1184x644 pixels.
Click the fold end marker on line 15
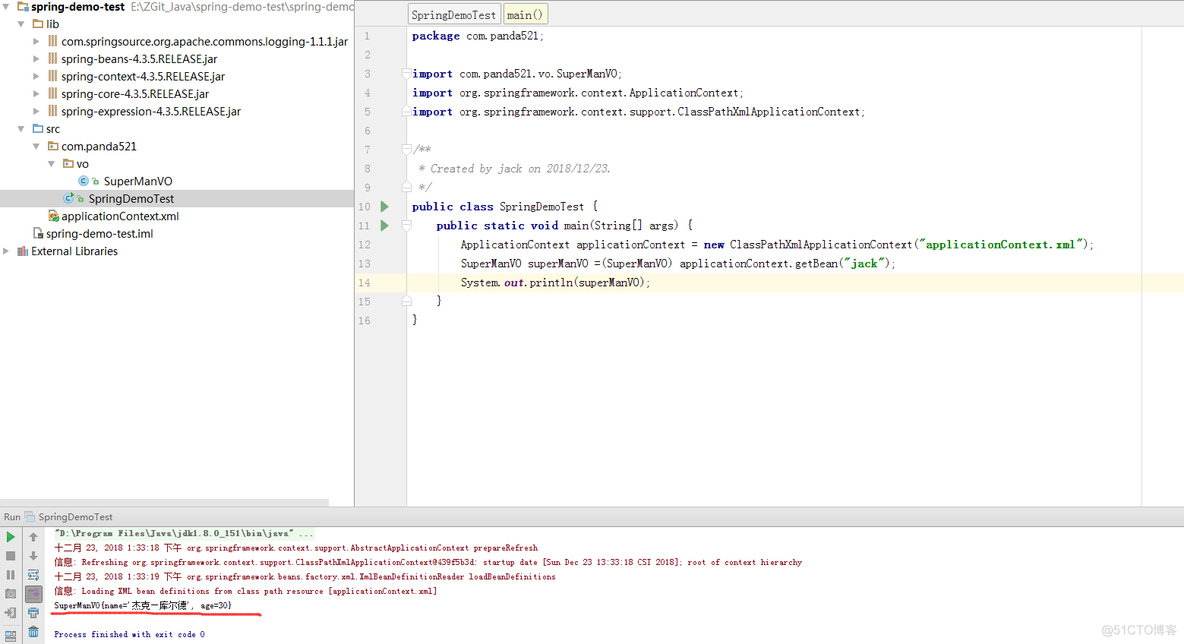coord(406,300)
